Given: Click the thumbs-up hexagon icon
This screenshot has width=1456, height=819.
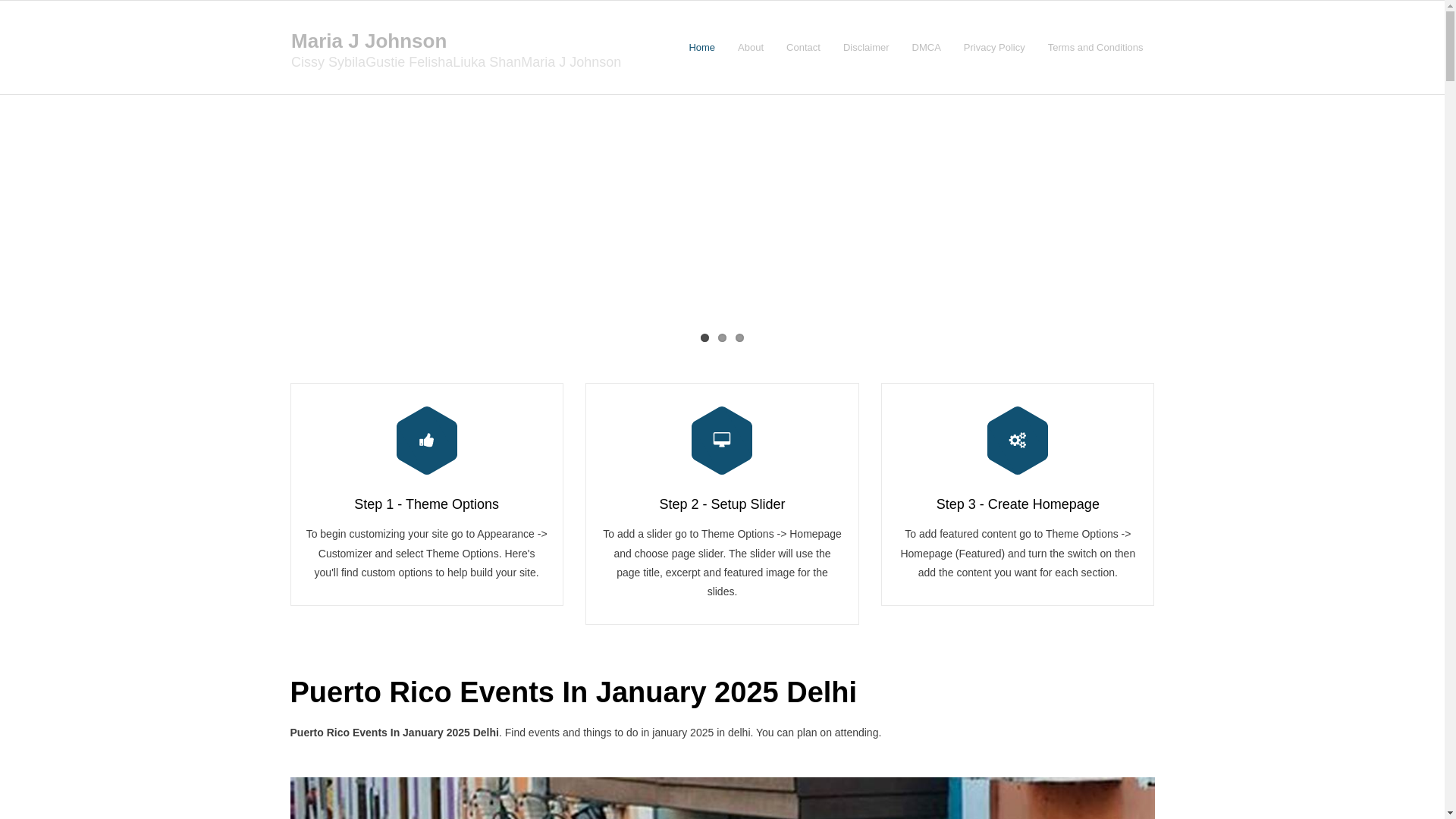Looking at the screenshot, I should 426,441.
